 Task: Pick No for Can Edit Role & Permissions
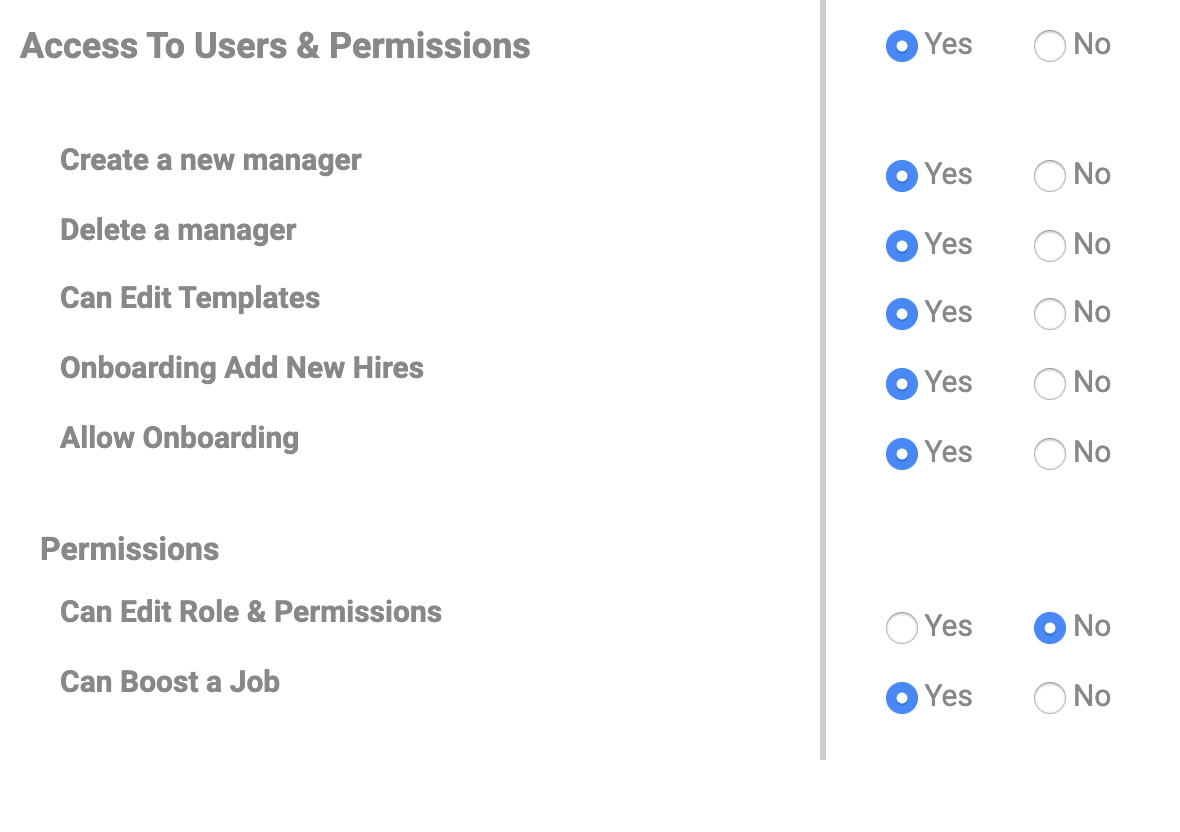pos(1049,628)
